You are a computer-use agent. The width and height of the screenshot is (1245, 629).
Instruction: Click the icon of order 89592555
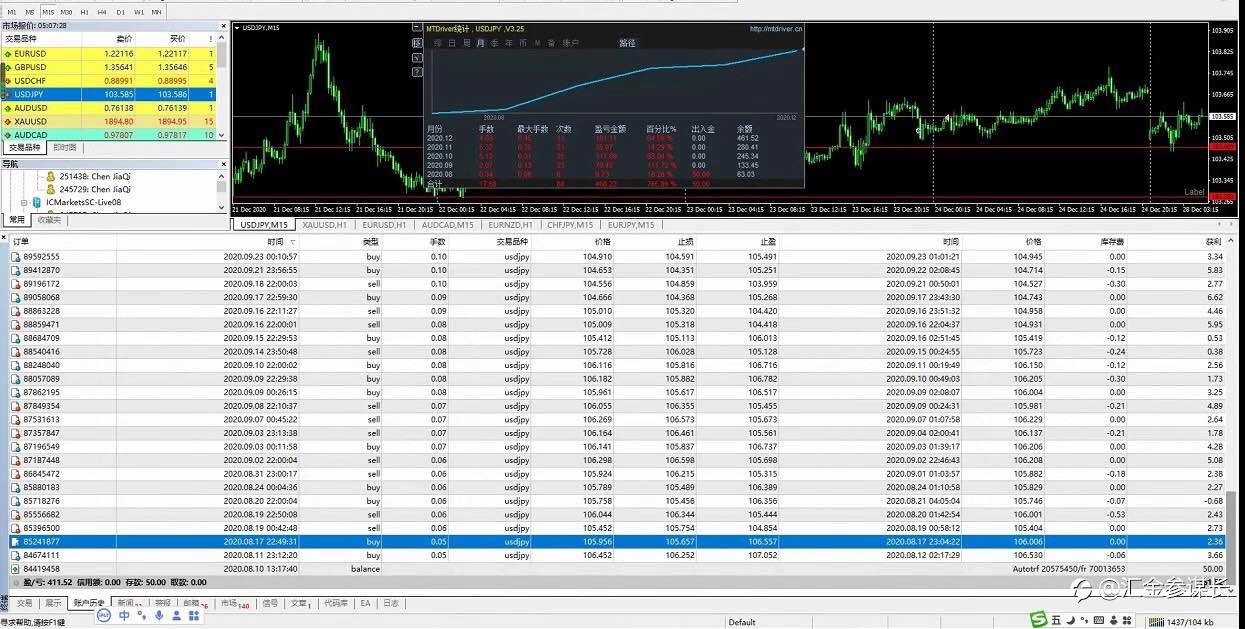click(x=15, y=256)
